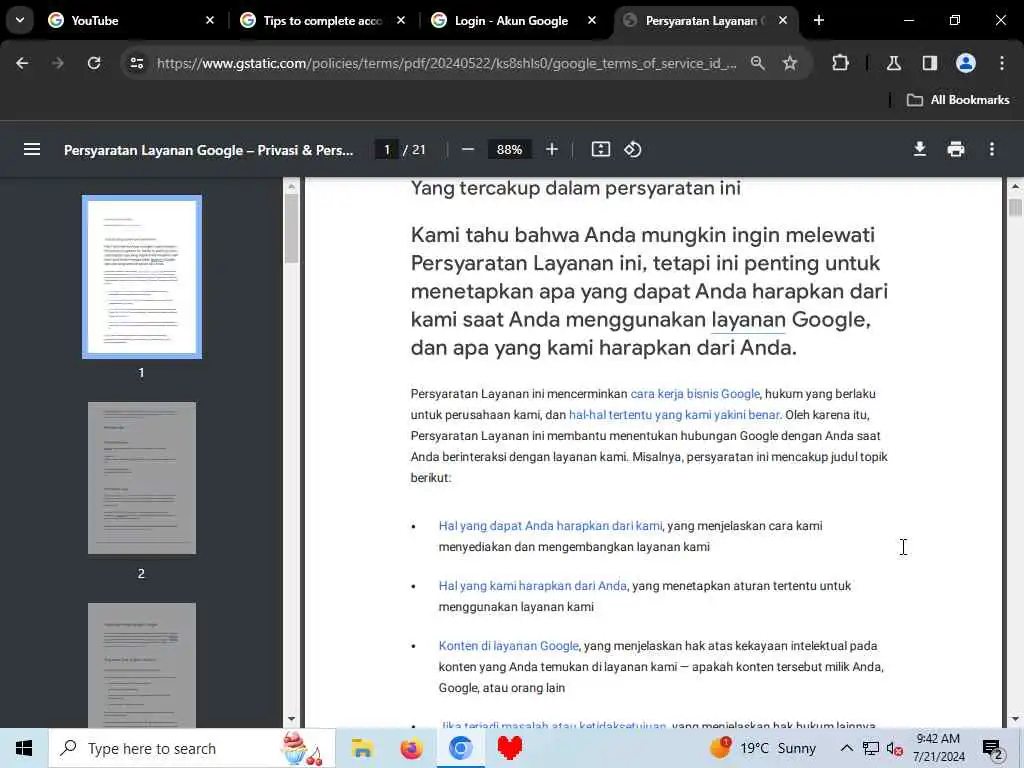Open the 'Konten di layanan Google' link
1024x768 pixels.
[x=508, y=646]
